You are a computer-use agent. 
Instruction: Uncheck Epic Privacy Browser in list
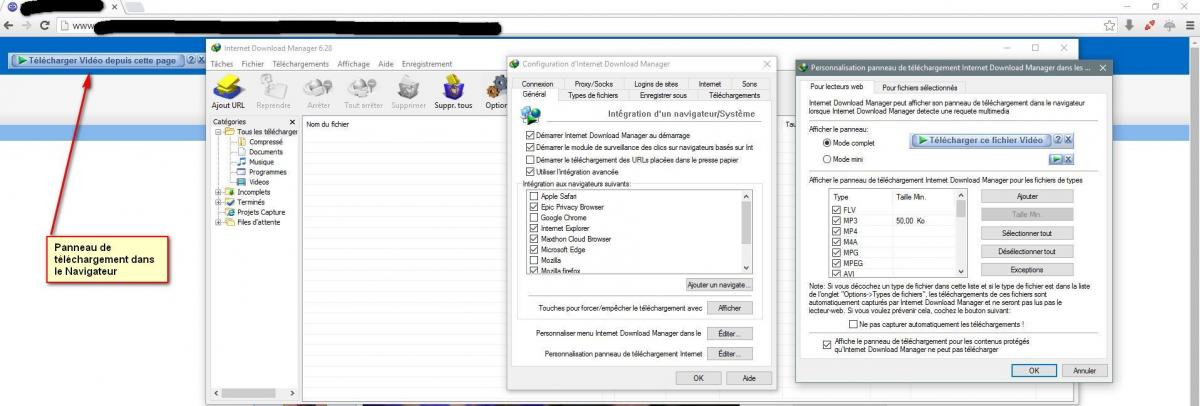coord(533,207)
